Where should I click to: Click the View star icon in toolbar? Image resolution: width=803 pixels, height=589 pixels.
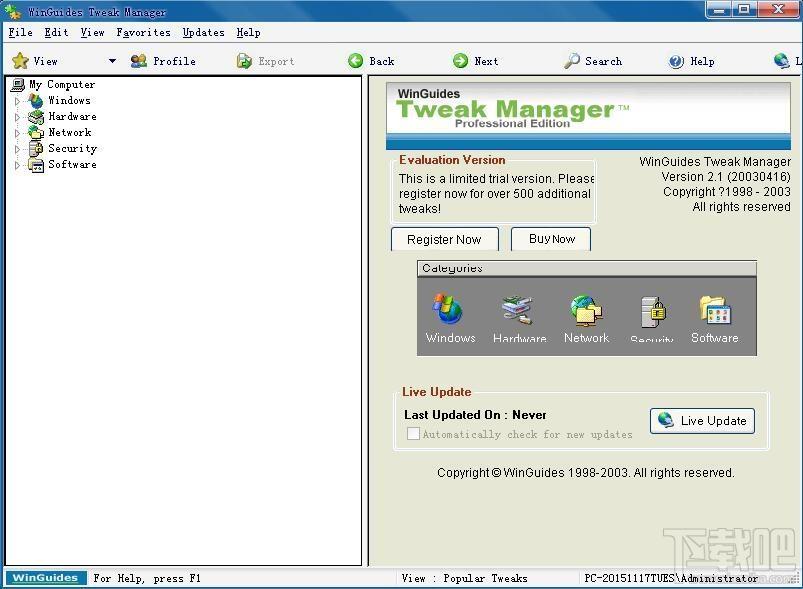pos(20,61)
